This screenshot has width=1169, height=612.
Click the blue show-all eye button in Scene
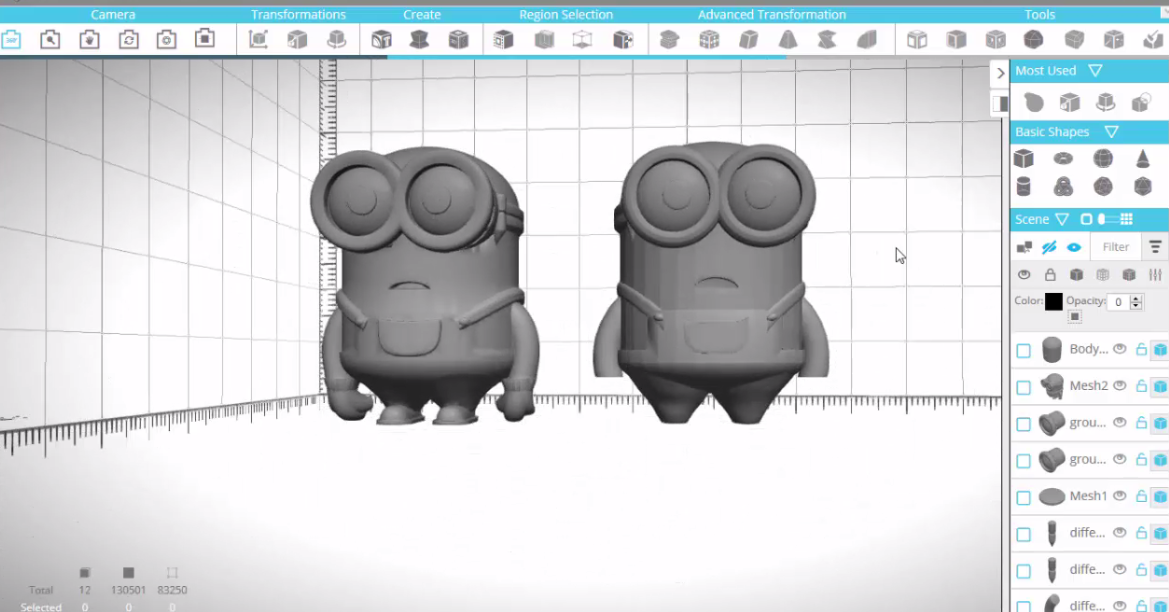[1074, 247]
